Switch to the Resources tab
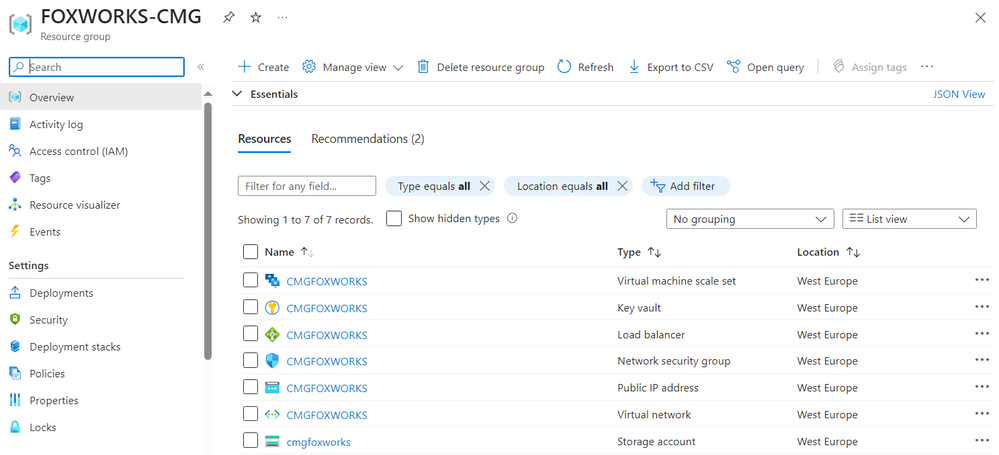999x455 pixels. tap(264, 138)
